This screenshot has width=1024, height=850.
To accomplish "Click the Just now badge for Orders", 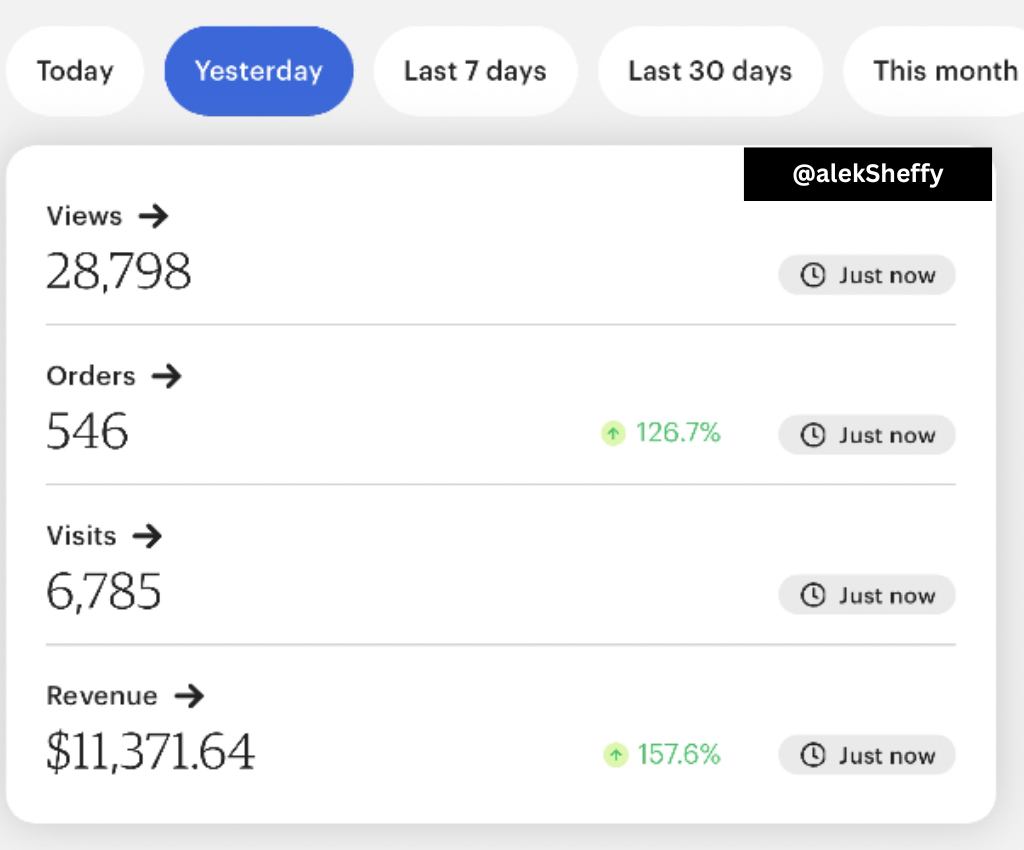I will (x=867, y=435).
